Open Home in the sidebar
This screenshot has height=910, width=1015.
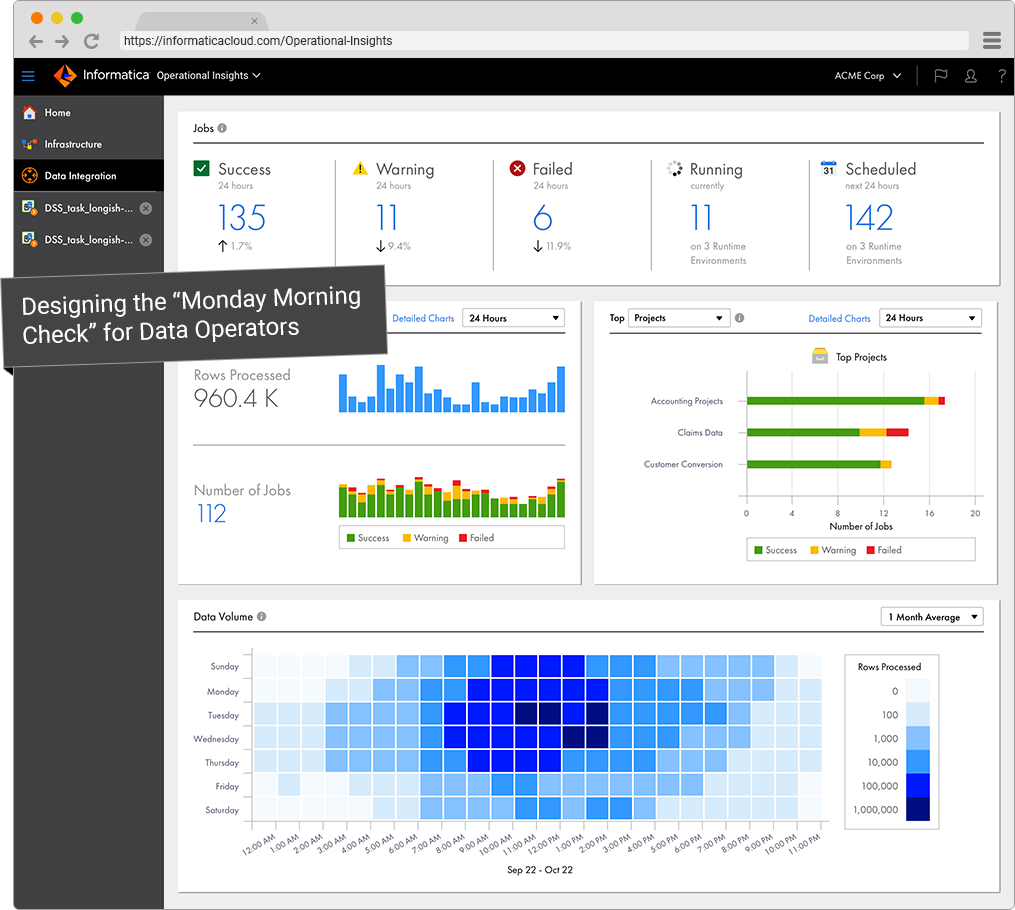(x=89, y=113)
